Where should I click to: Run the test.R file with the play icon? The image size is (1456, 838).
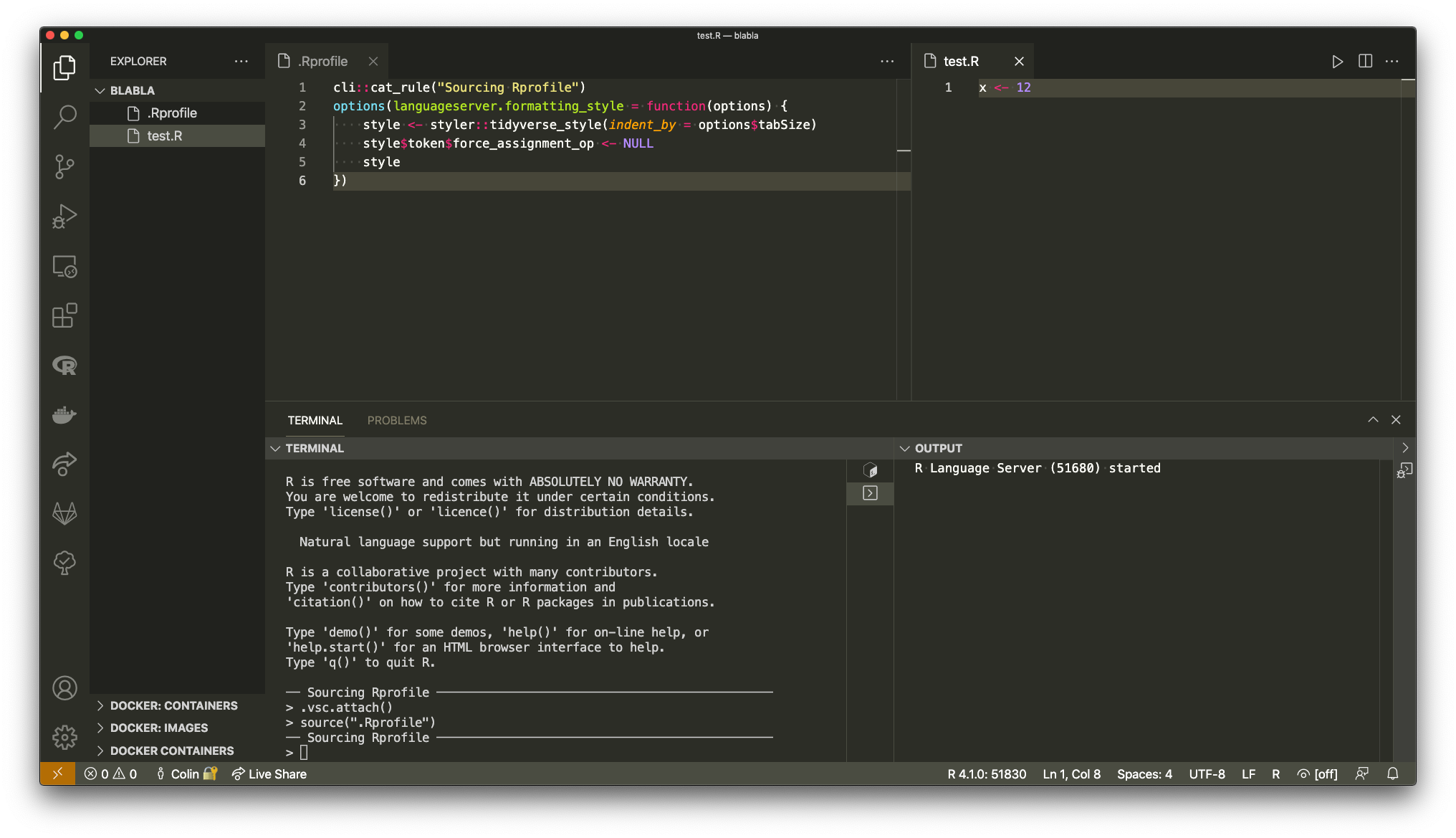coord(1337,61)
